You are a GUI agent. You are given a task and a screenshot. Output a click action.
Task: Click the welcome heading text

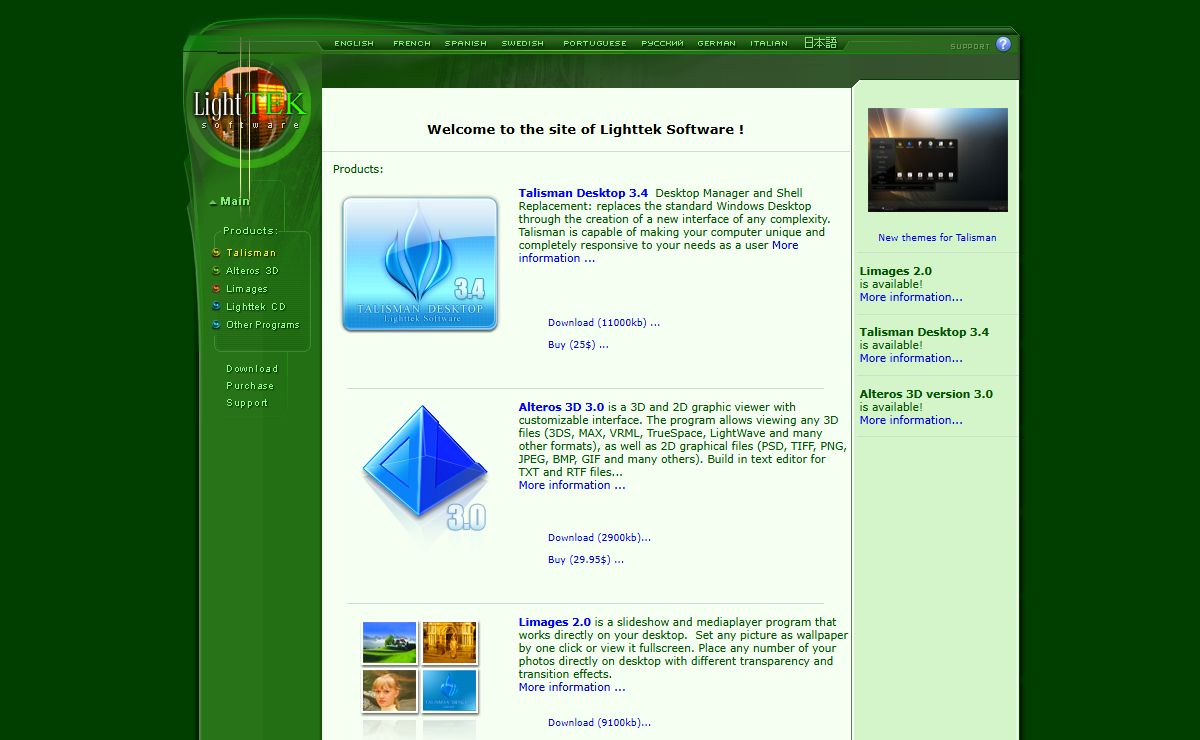coord(586,129)
